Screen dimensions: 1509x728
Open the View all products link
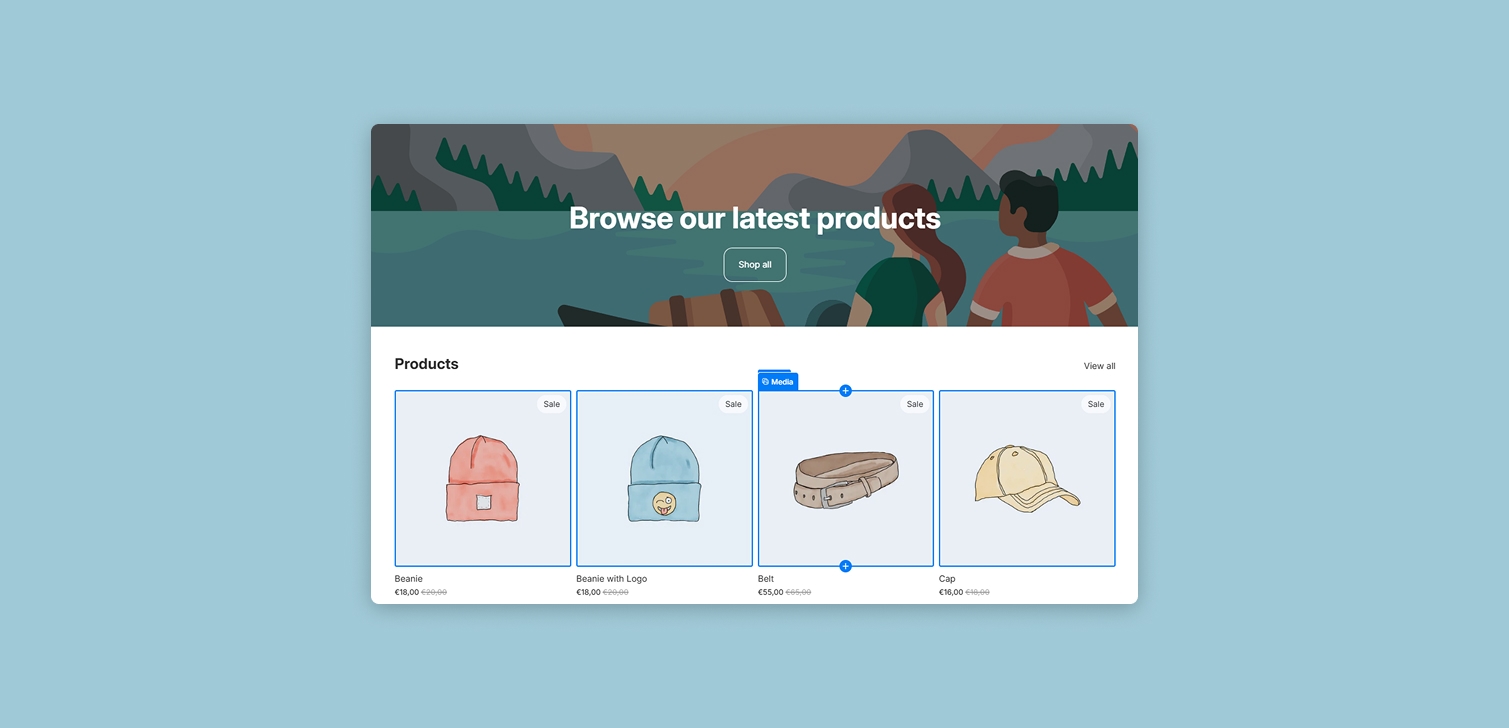(1099, 366)
